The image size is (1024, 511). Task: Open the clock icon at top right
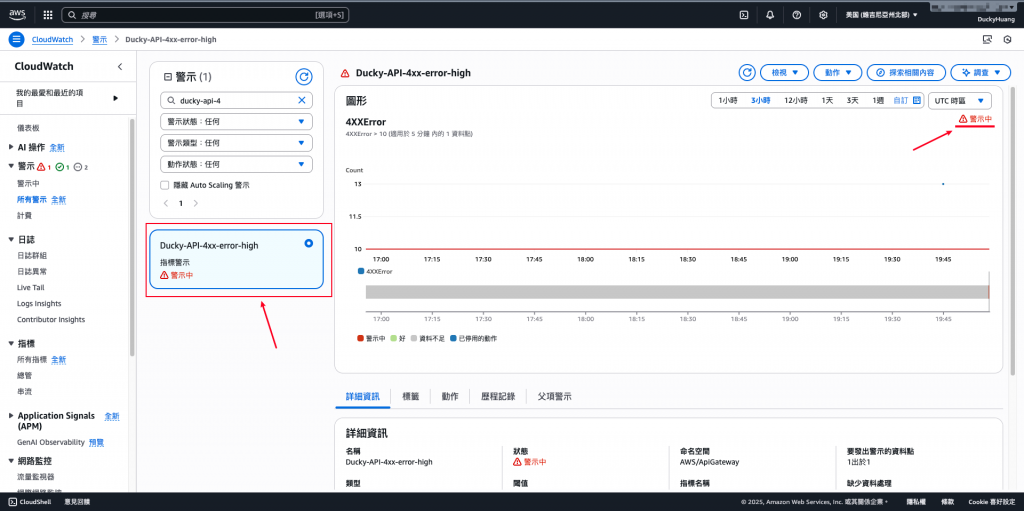[1007, 40]
